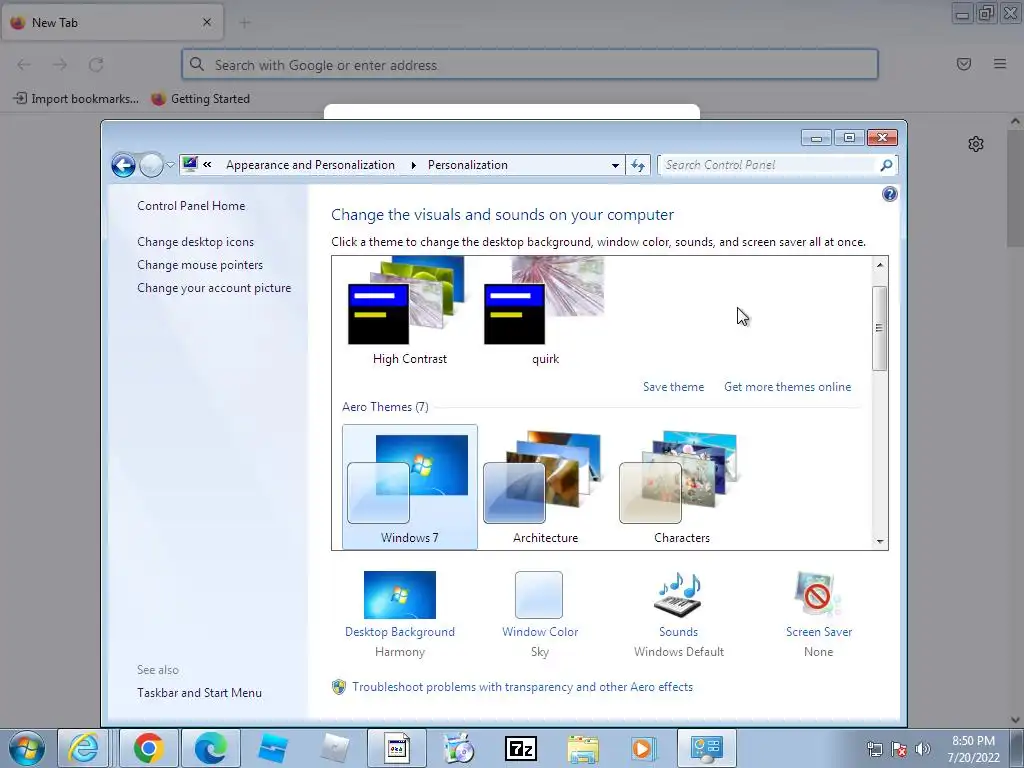This screenshot has height=768, width=1024.
Task: Click Import bookmarks toolbar item
Action: pos(76,99)
